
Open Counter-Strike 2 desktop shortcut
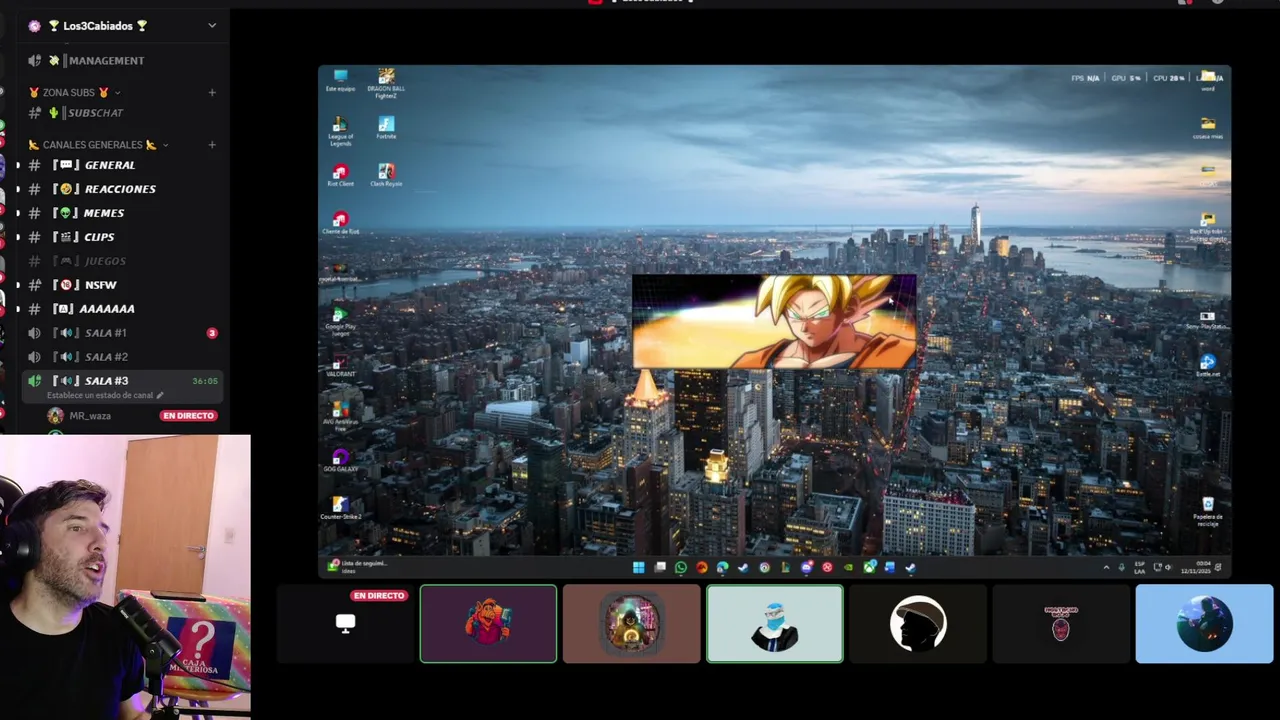tap(340, 509)
